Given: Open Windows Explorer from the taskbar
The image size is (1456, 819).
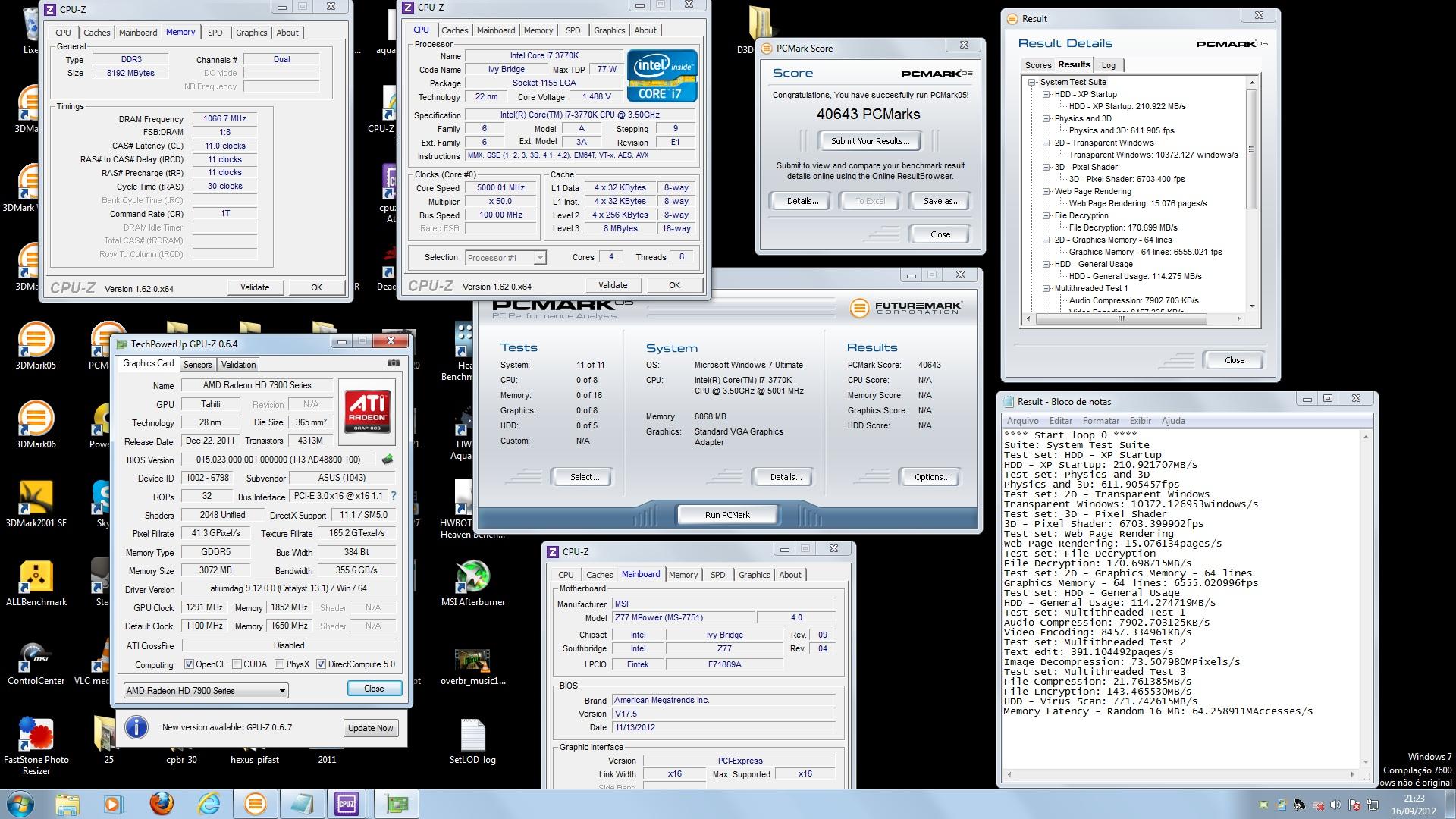Looking at the screenshot, I should [67, 804].
